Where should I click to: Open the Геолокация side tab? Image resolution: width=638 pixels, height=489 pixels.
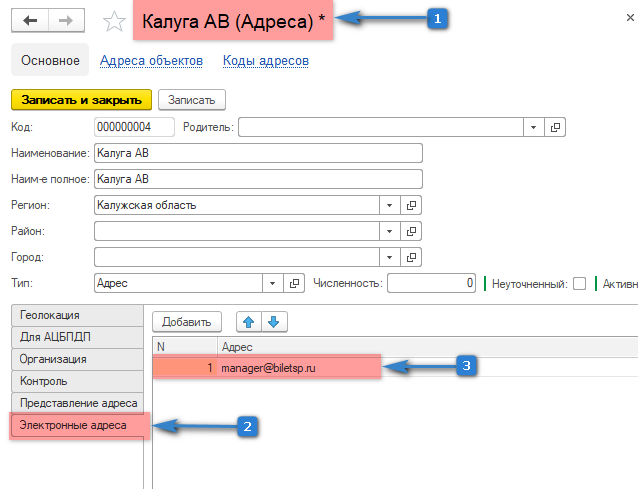(76, 315)
